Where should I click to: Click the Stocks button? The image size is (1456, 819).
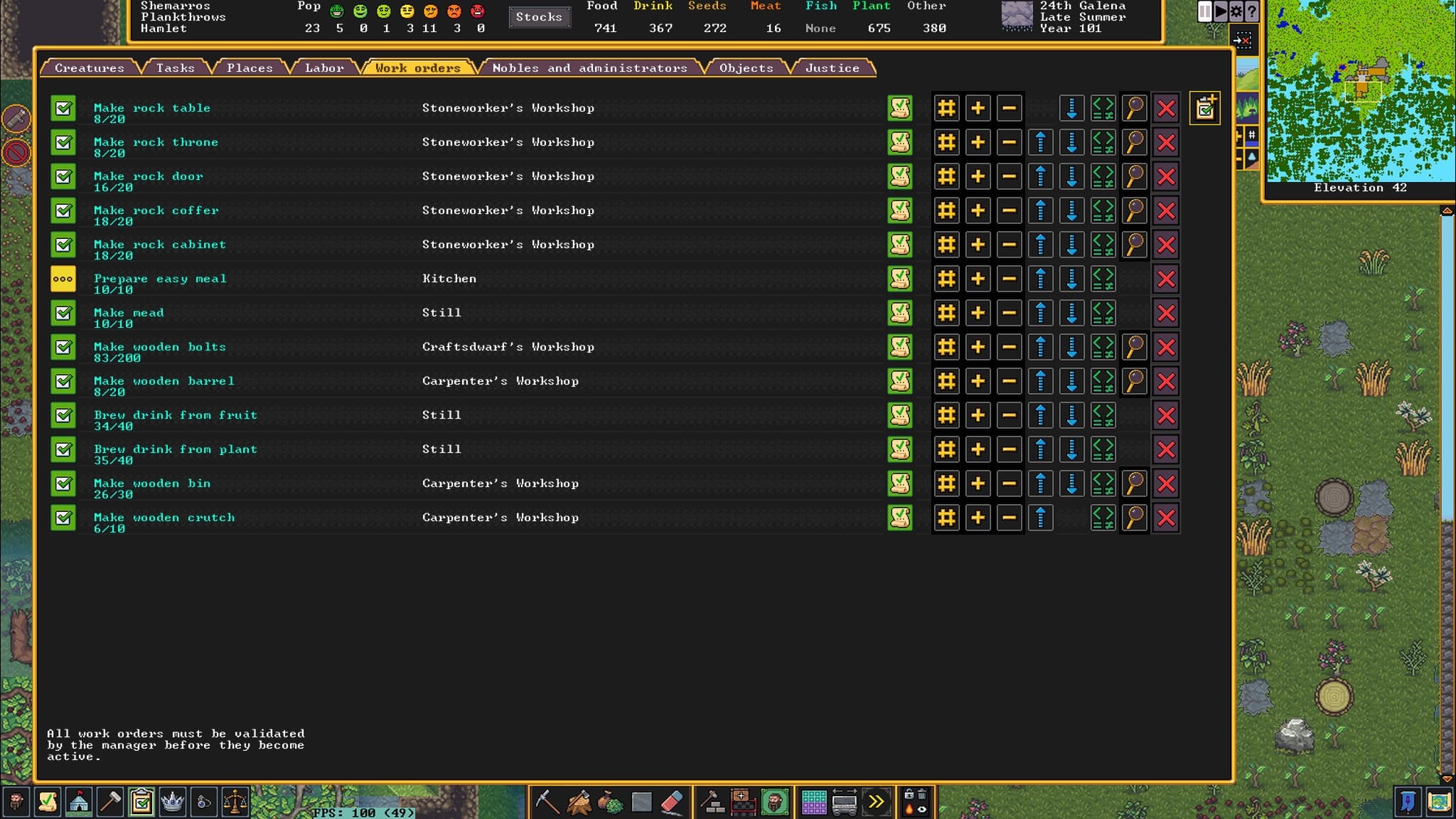coord(539,17)
